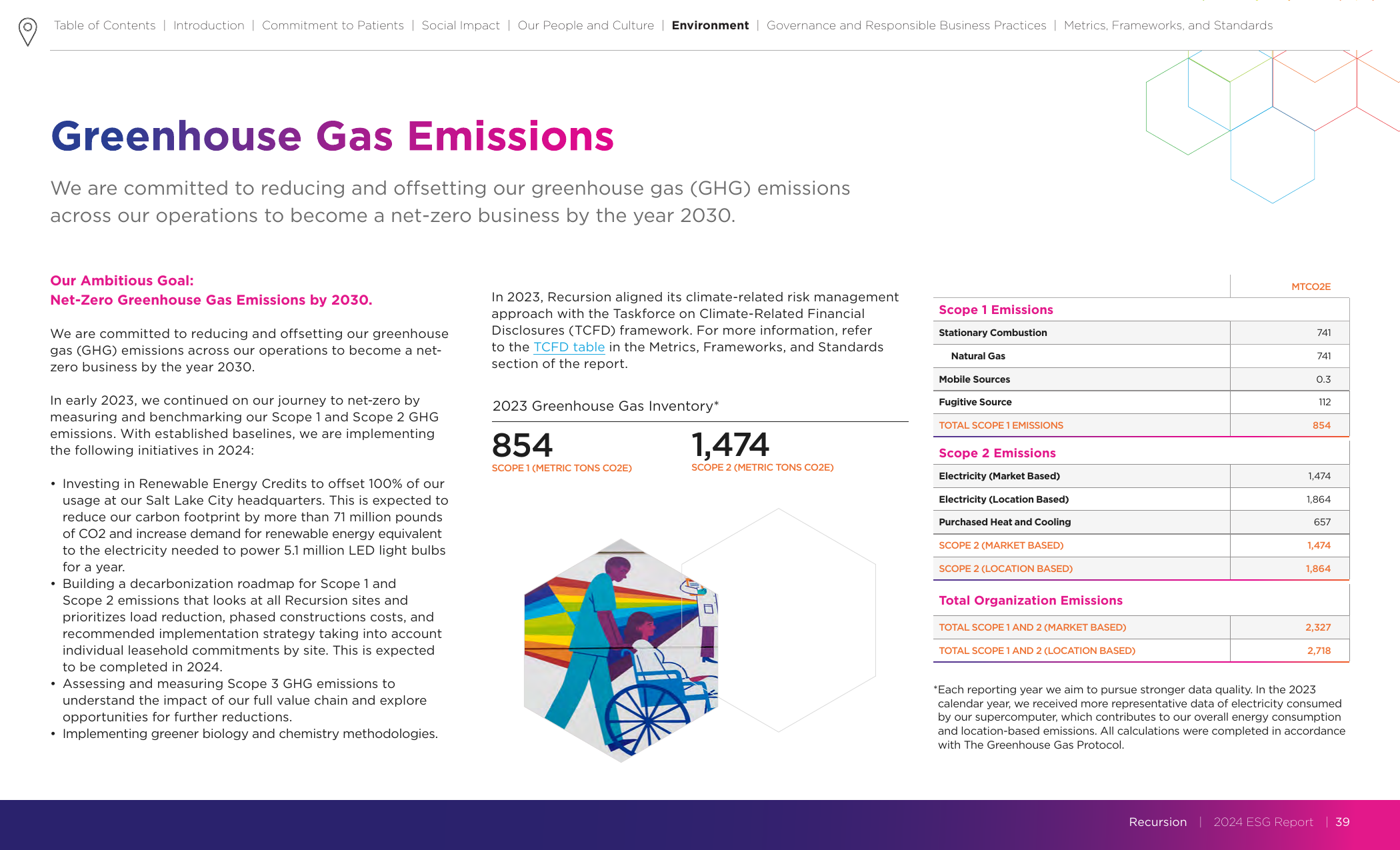1400x850 pixels.
Task: Click the Greenhouse Gas Emissions heading
Action: click(x=332, y=136)
